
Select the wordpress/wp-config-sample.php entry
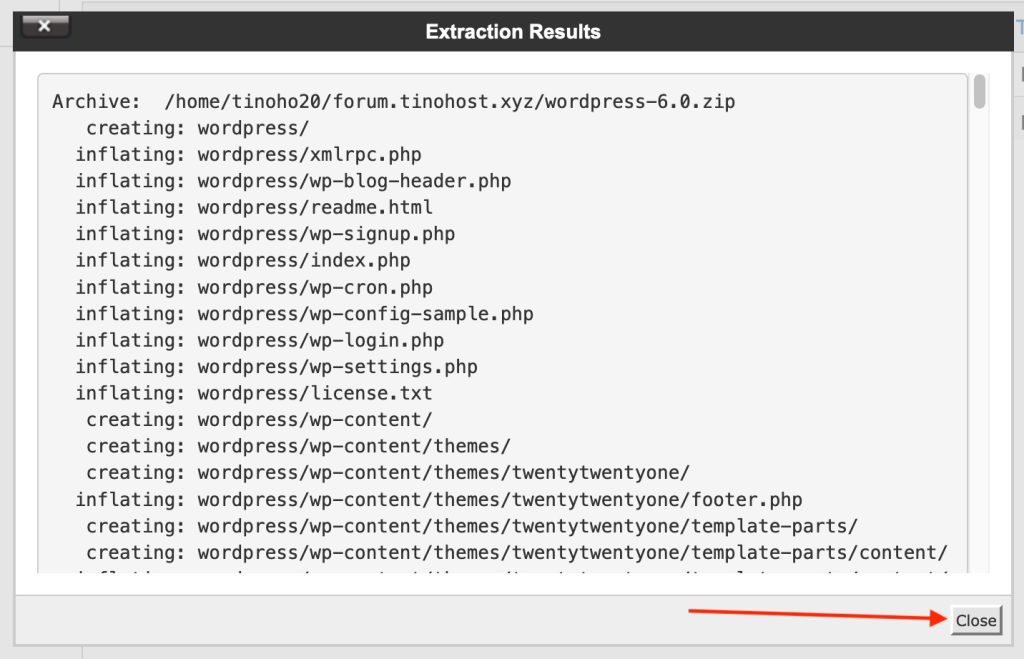point(304,314)
